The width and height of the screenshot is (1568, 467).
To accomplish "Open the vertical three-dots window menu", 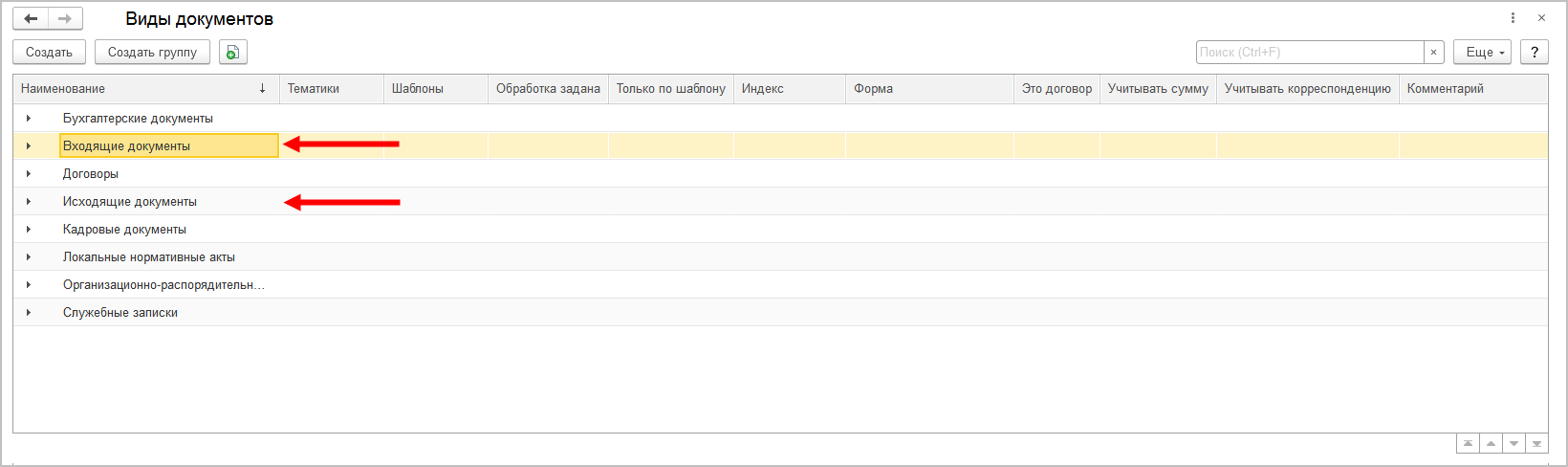I will coord(1513,18).
